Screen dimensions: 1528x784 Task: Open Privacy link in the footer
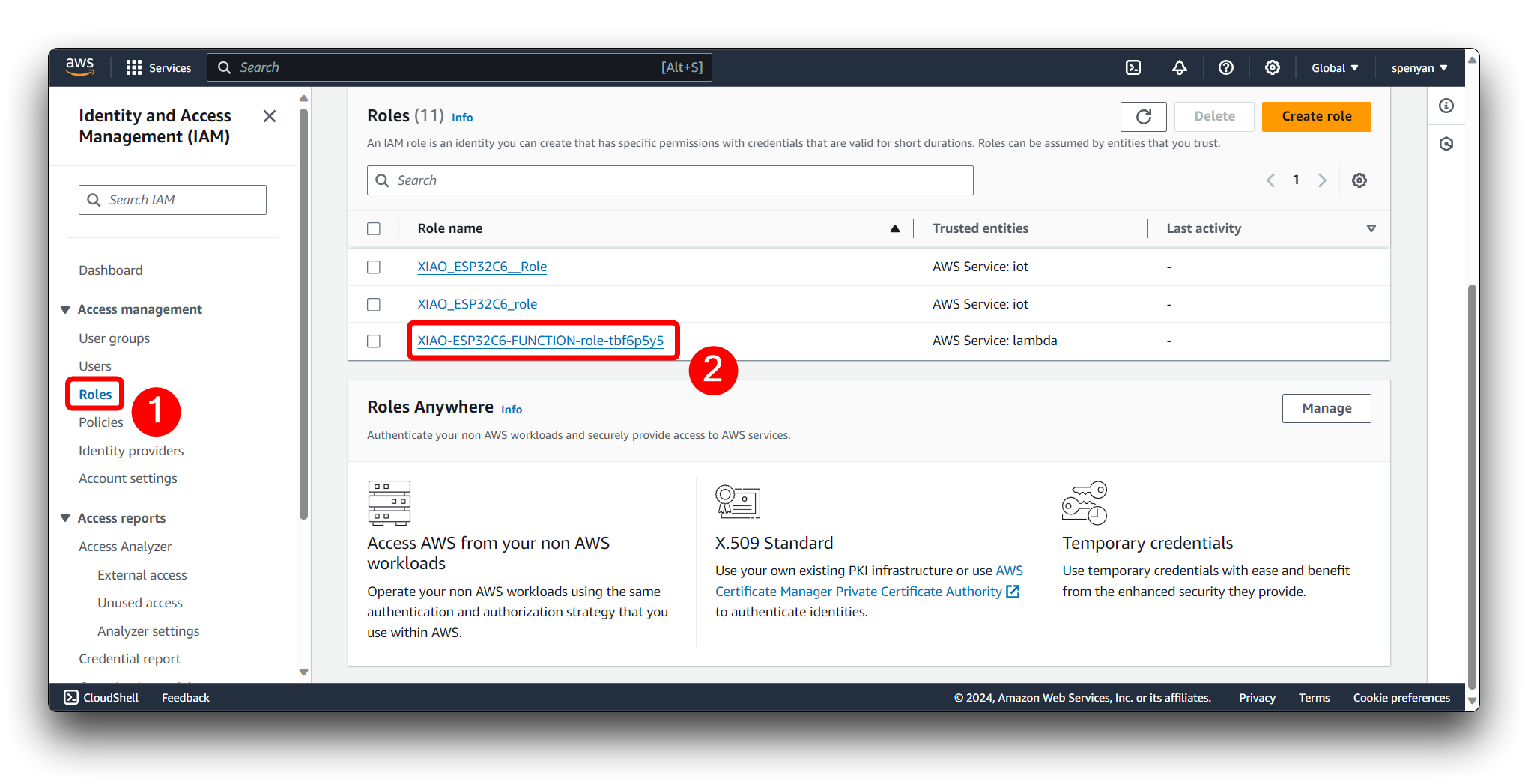tap(1257, 697)
